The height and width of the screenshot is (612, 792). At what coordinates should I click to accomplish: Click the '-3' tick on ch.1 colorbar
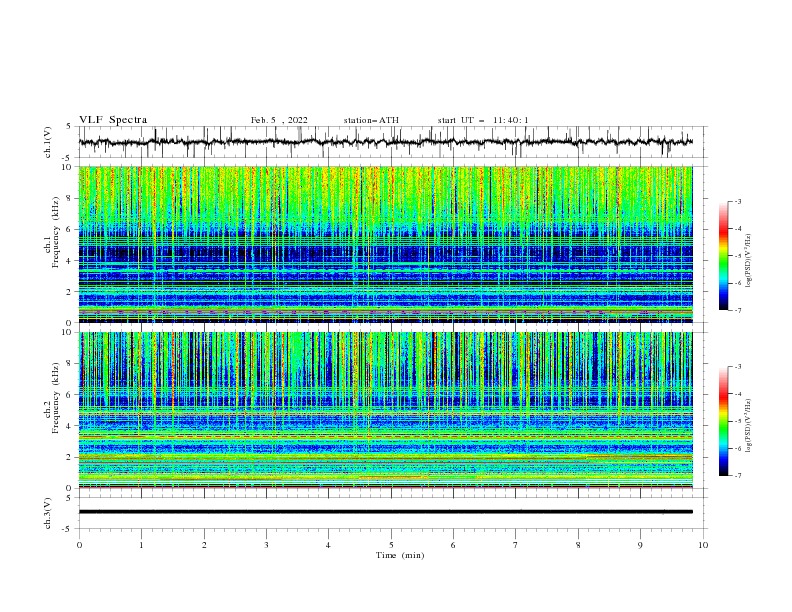(738, 201)
